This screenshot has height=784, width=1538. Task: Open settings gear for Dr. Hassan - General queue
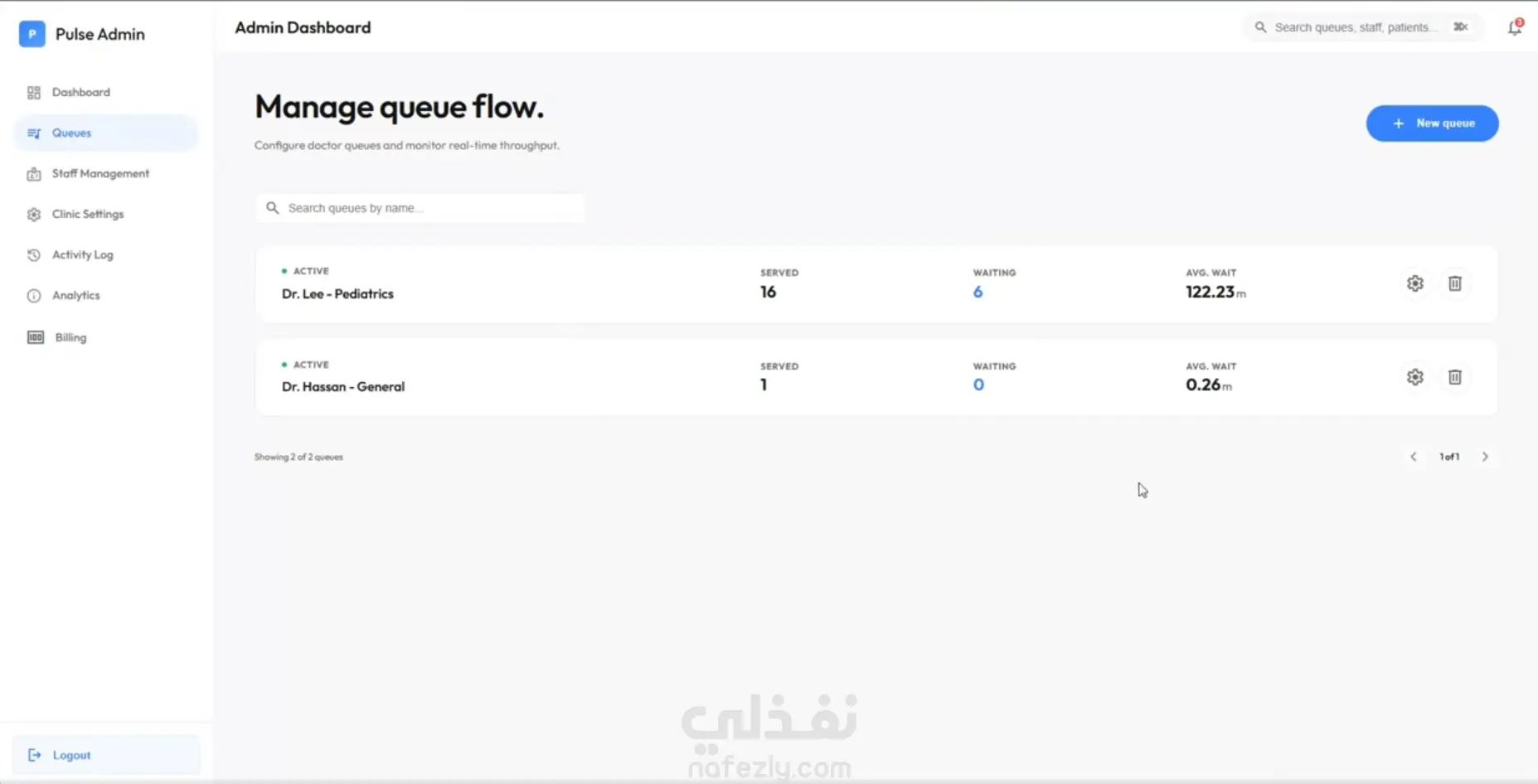click(x=1414, y=377)
